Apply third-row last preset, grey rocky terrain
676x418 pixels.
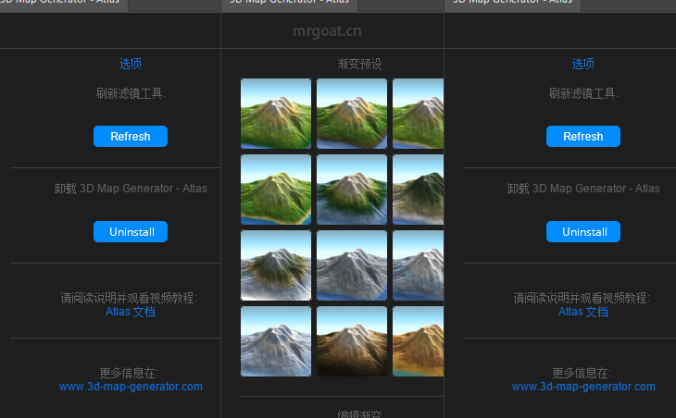tap(418, 265)
